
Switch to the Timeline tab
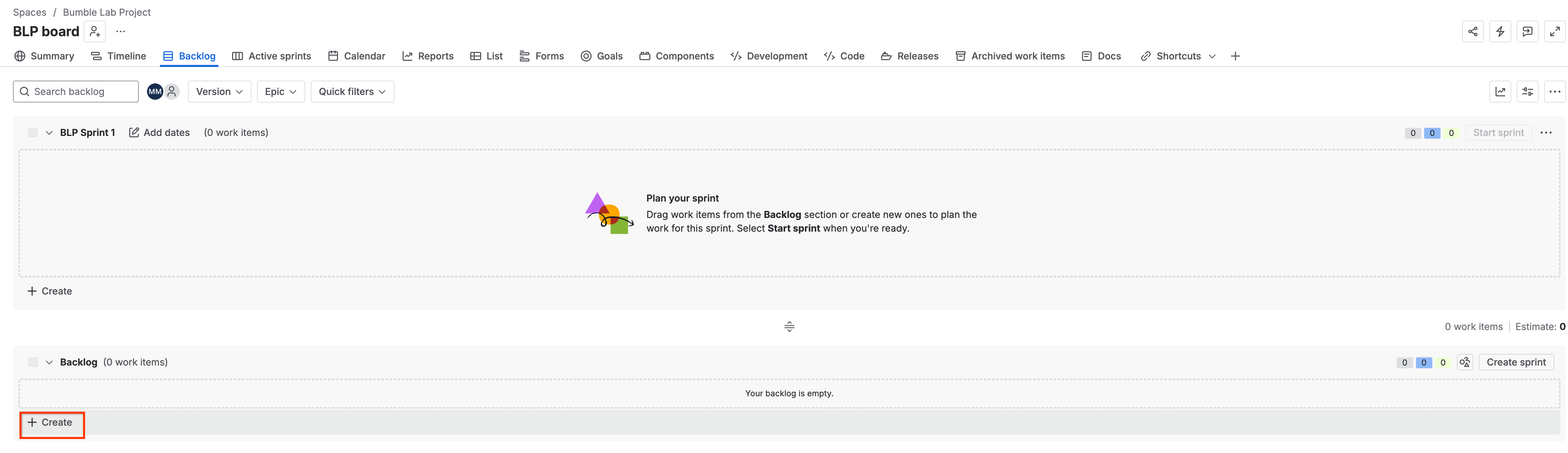pyautogui.click(x=118, y=56)
